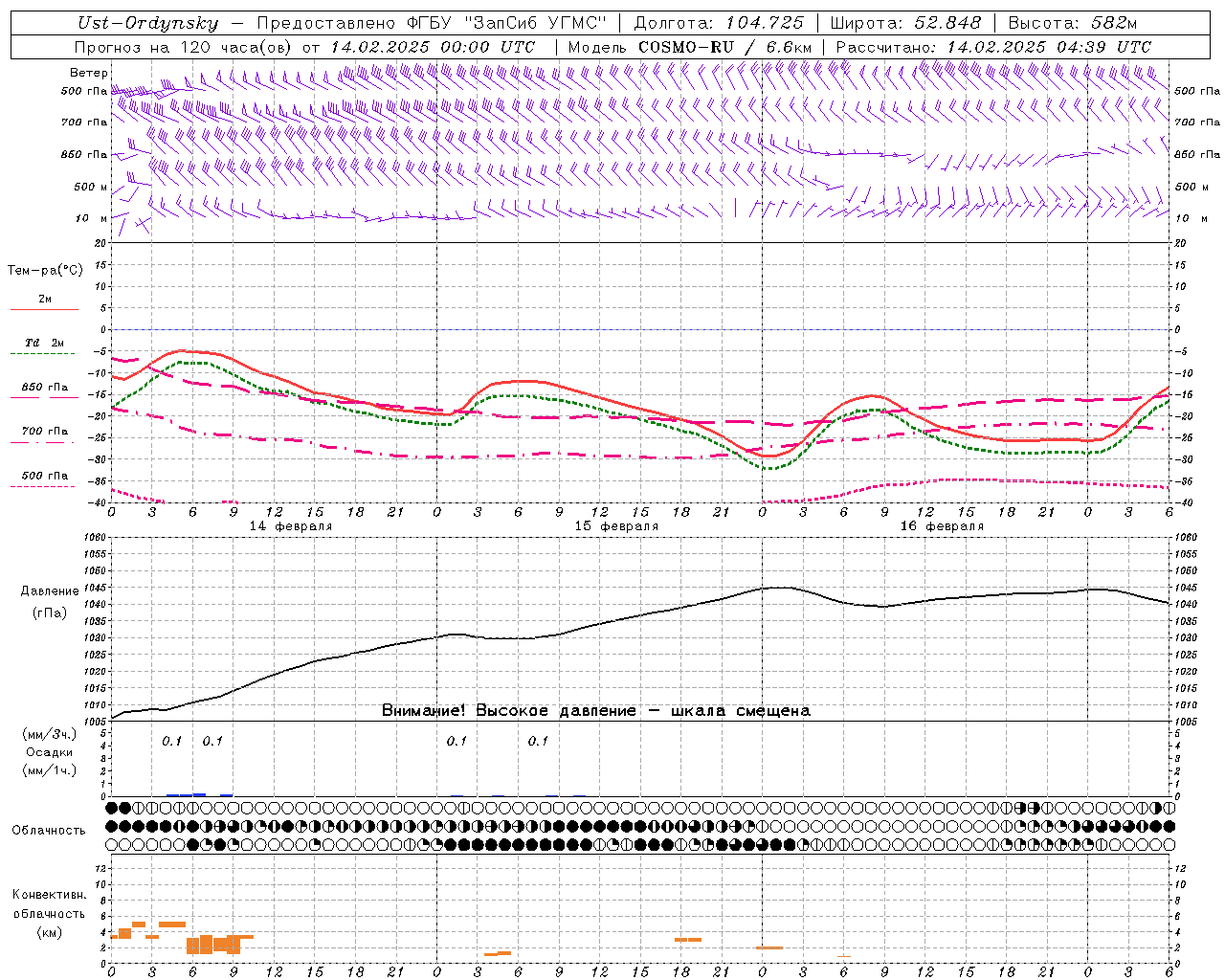Click the 700 гПа temperature legend entry
This screenshot has width=1225, height=980.
pyautogui.click(x=44, y=432)
